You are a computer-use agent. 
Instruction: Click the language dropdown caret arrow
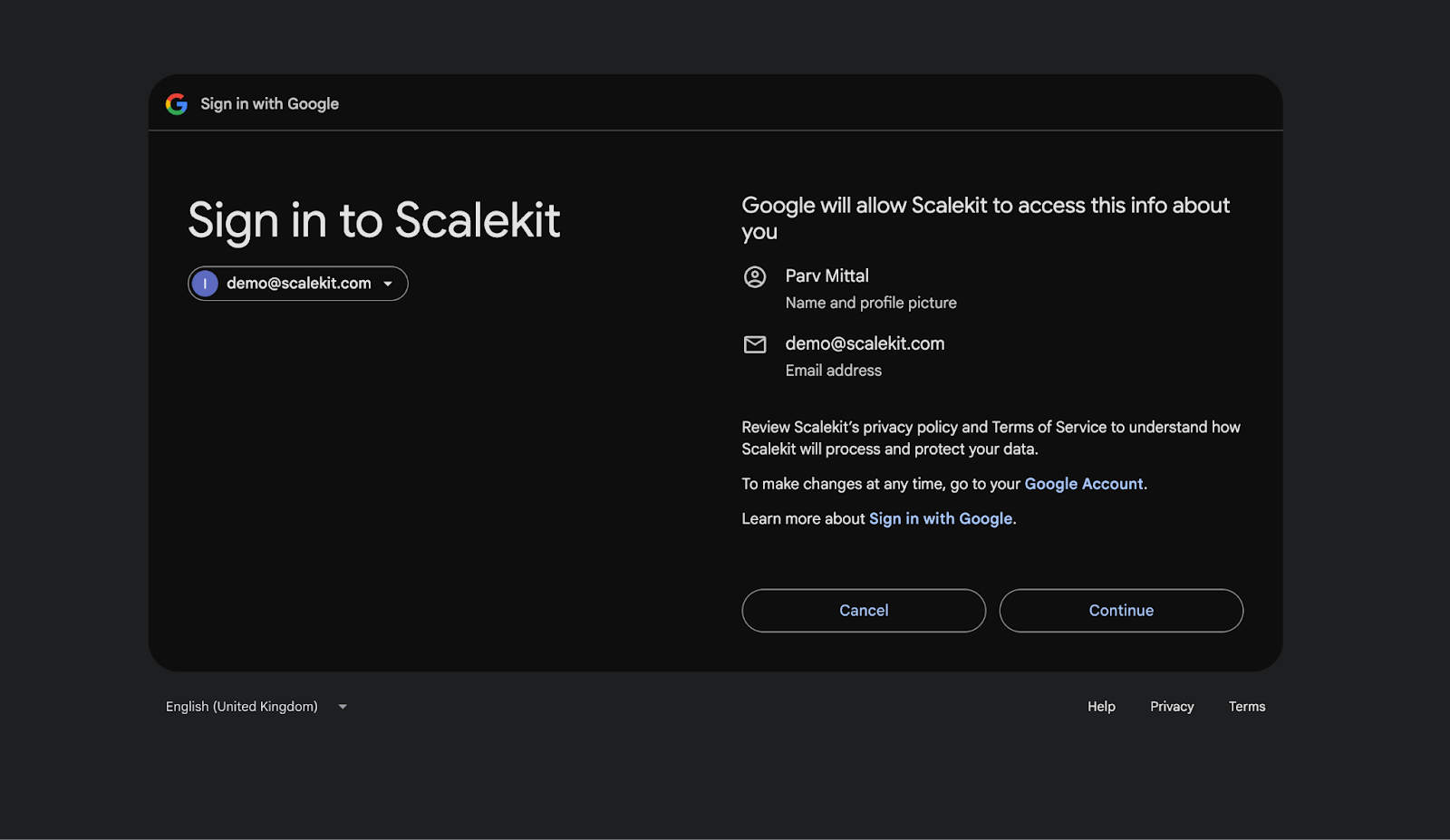(x=342, y=706)
